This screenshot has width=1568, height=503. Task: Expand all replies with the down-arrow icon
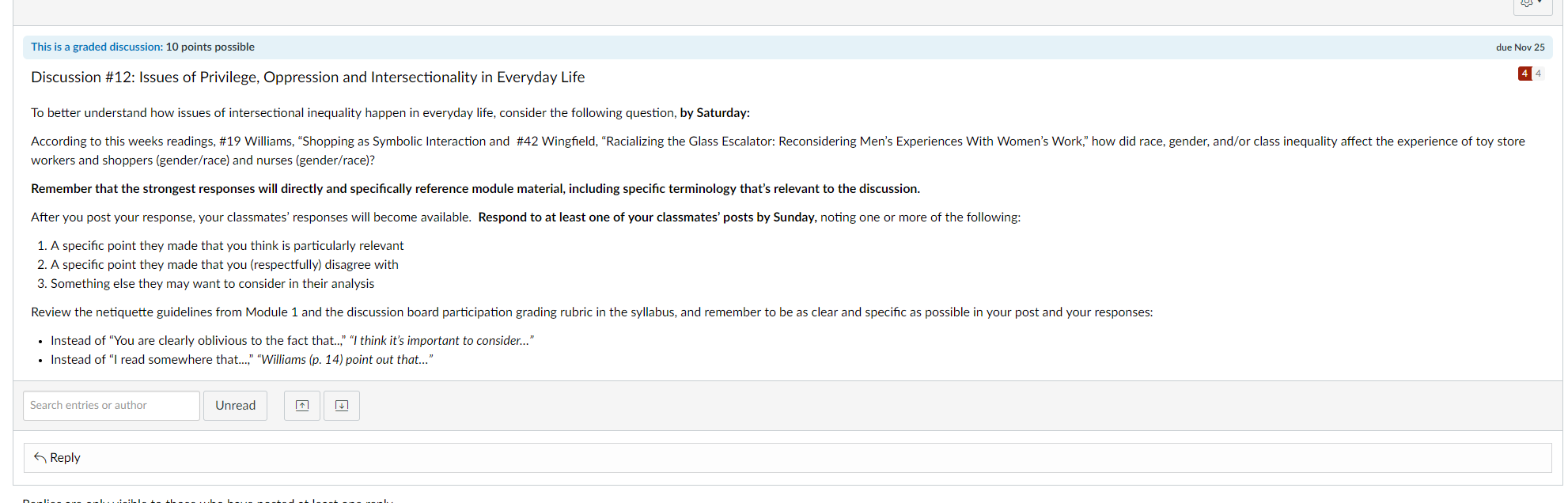click(342, 406)
